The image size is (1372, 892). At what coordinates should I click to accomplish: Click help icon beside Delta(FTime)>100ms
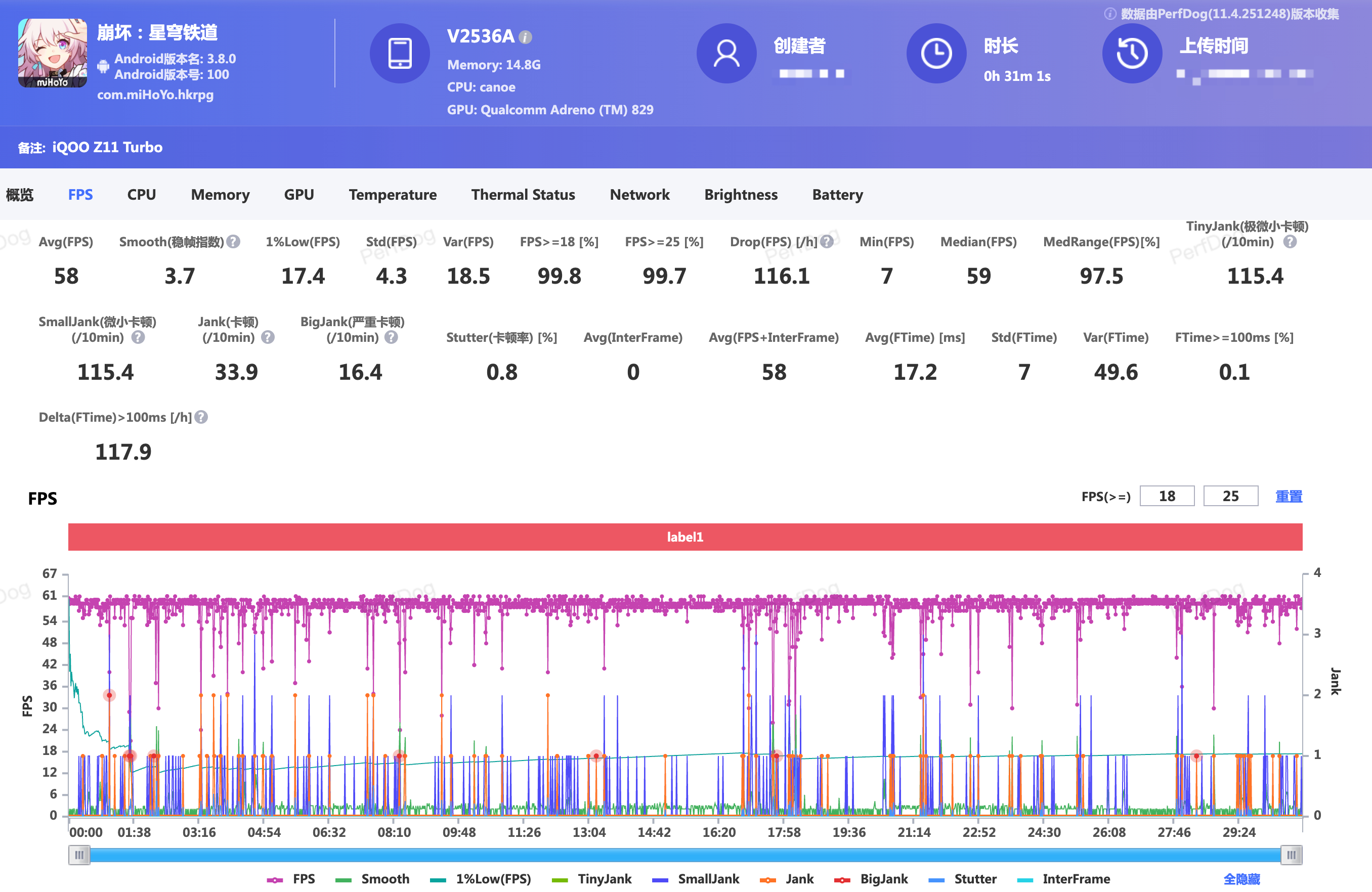tap(201, 417)
